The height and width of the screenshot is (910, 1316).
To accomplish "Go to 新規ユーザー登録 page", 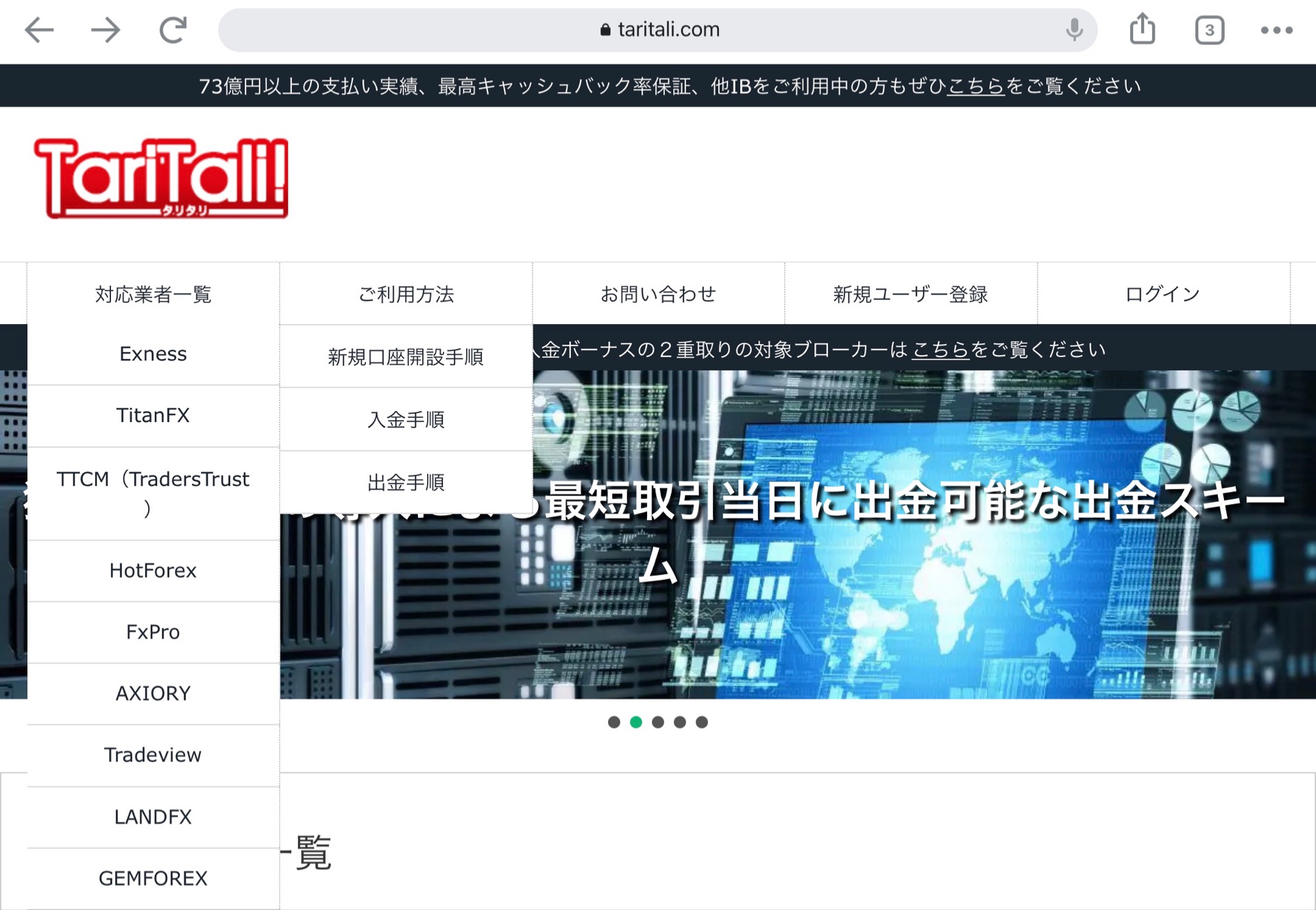I will [910, 295].
